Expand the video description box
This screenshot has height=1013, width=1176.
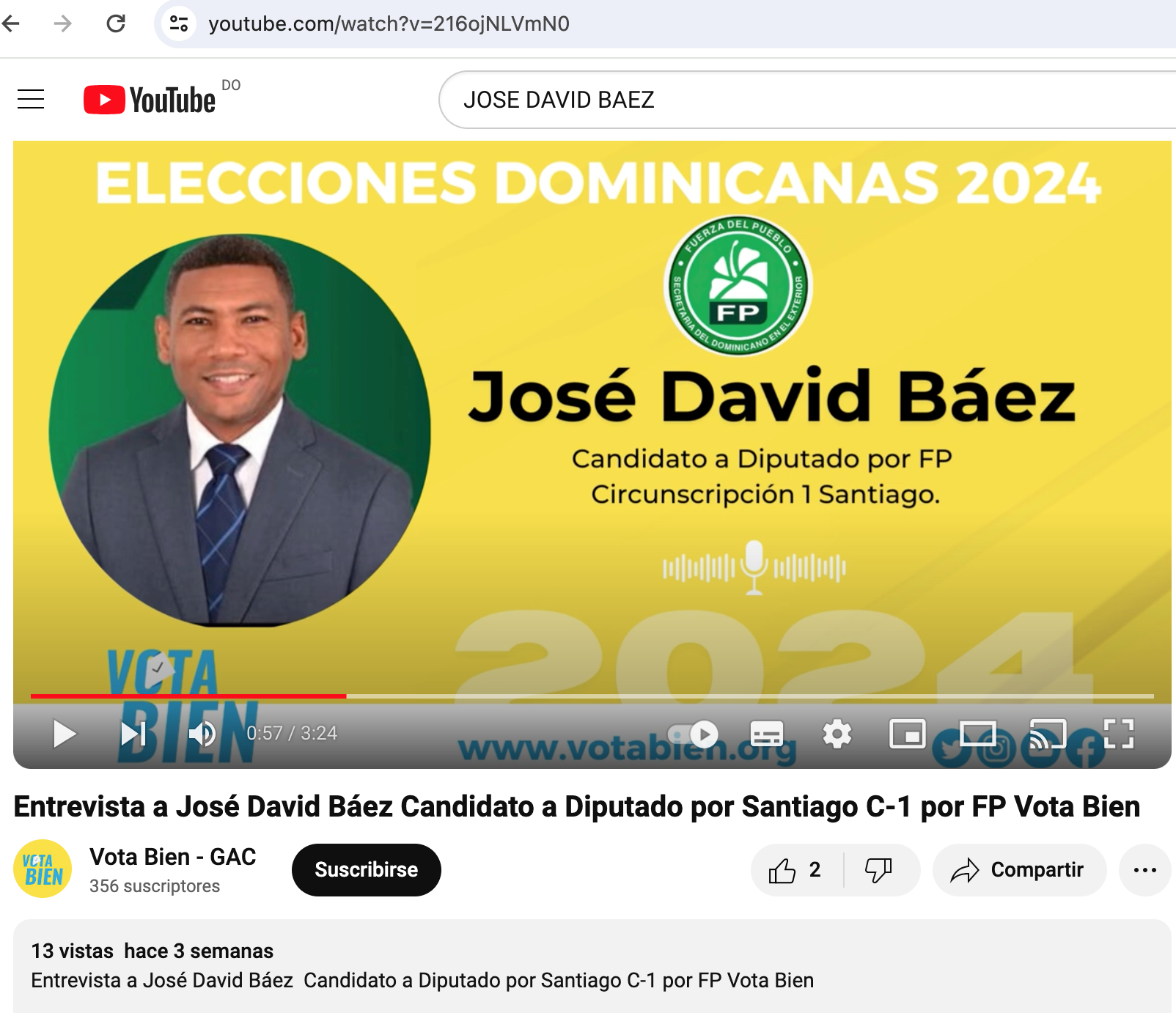592,966
